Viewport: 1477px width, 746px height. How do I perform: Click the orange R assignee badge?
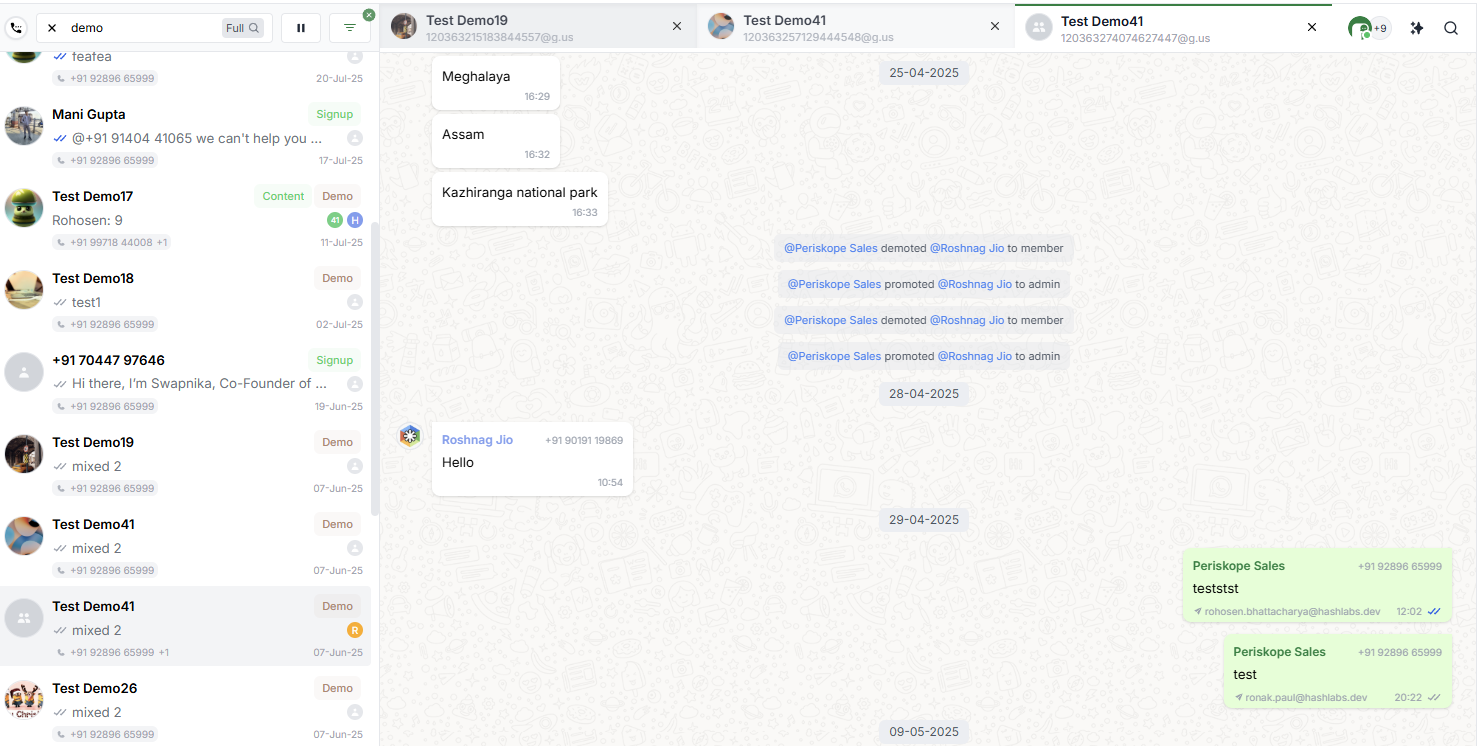[x=354, y=630]
